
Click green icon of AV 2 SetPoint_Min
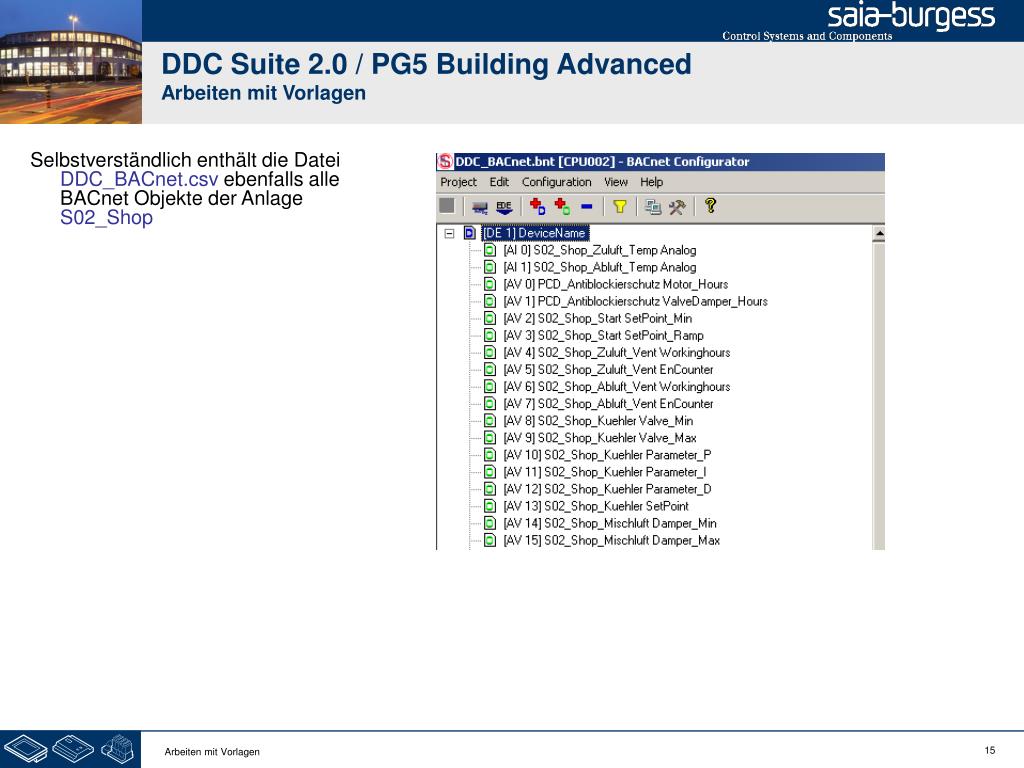(x=490, y=318)
